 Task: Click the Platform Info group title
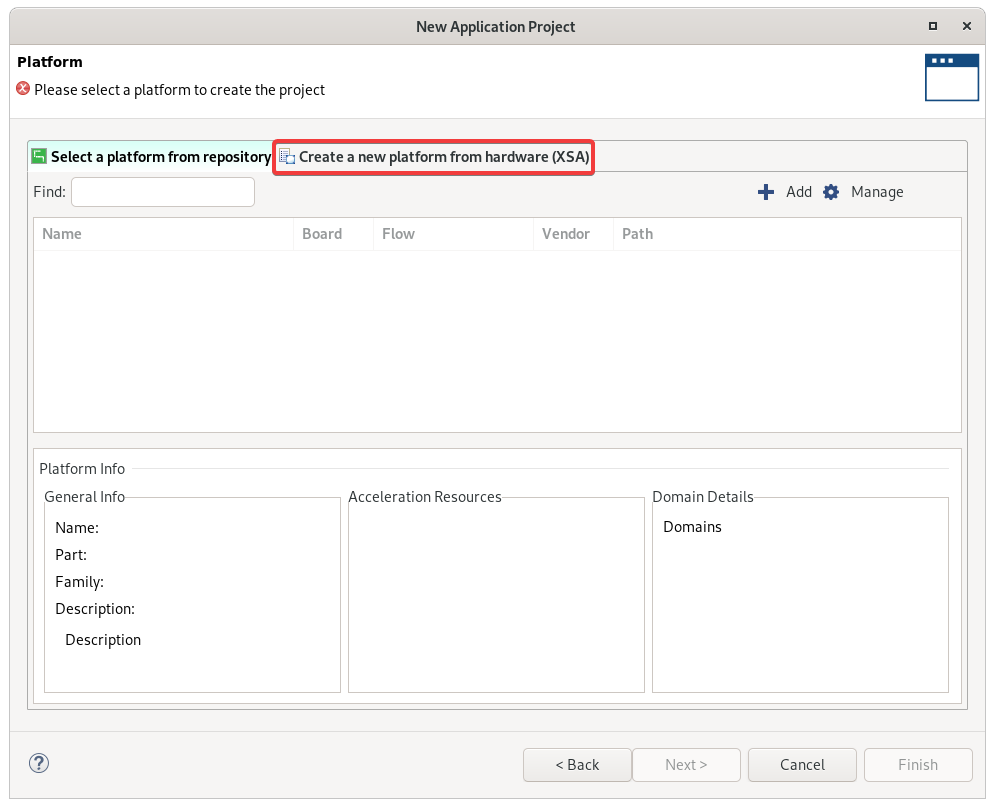coord(82,468)
